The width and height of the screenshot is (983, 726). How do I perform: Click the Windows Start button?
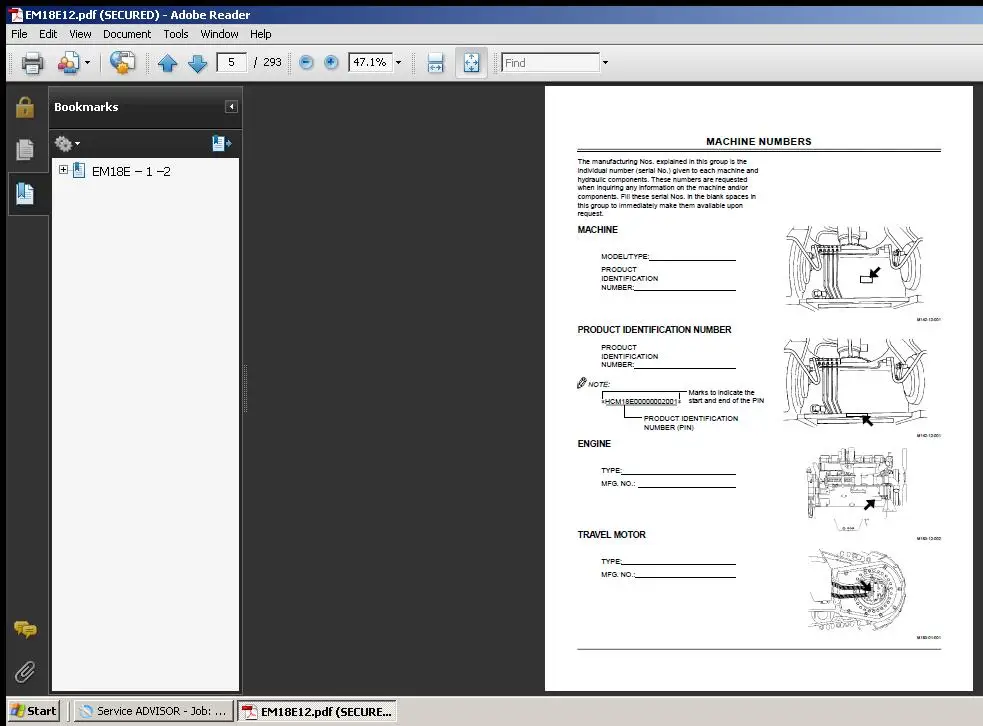(34, 711)
